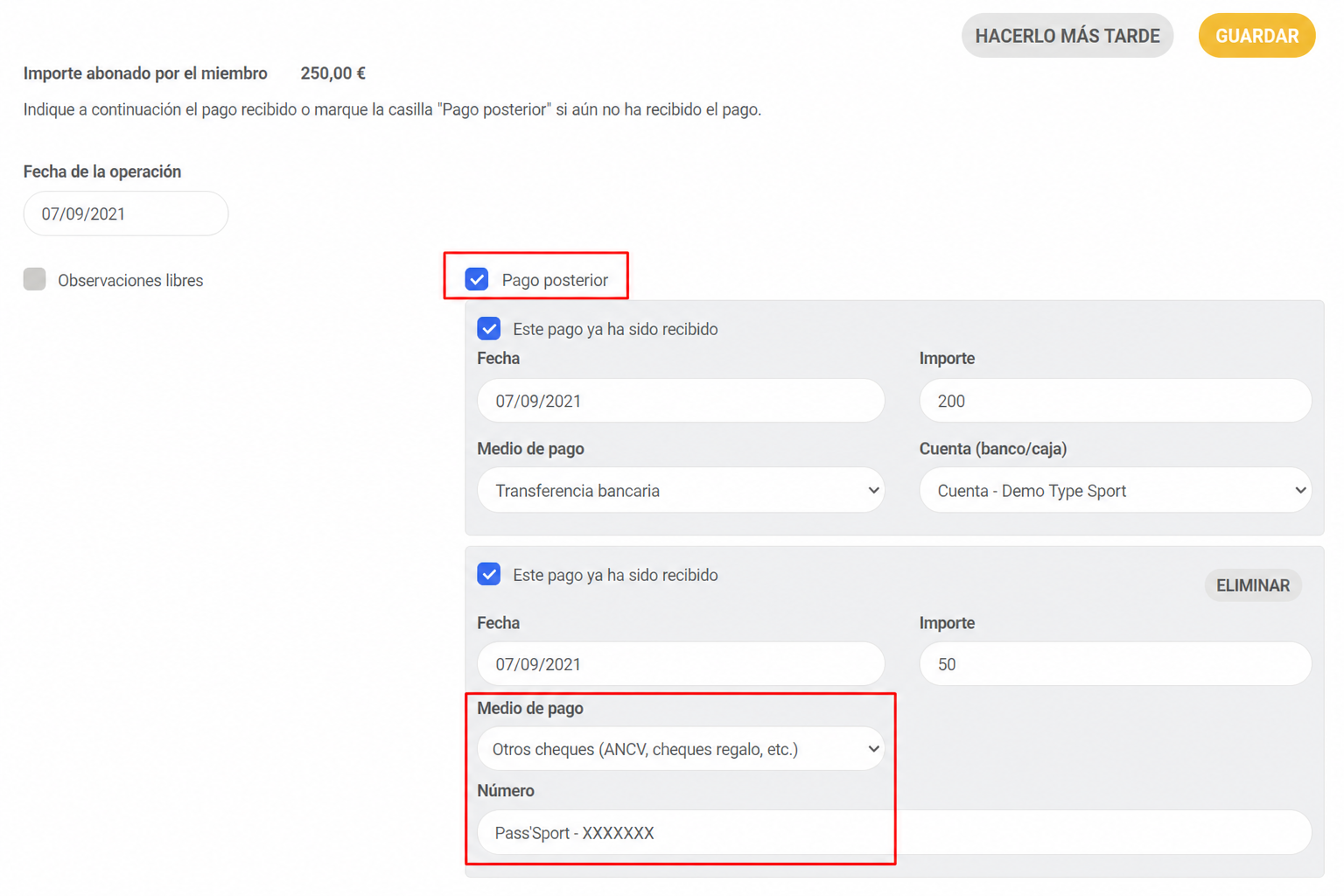Uncheck second 'Este pago ya ha sido recibido' near ELIMINAR

pos(489,574)
